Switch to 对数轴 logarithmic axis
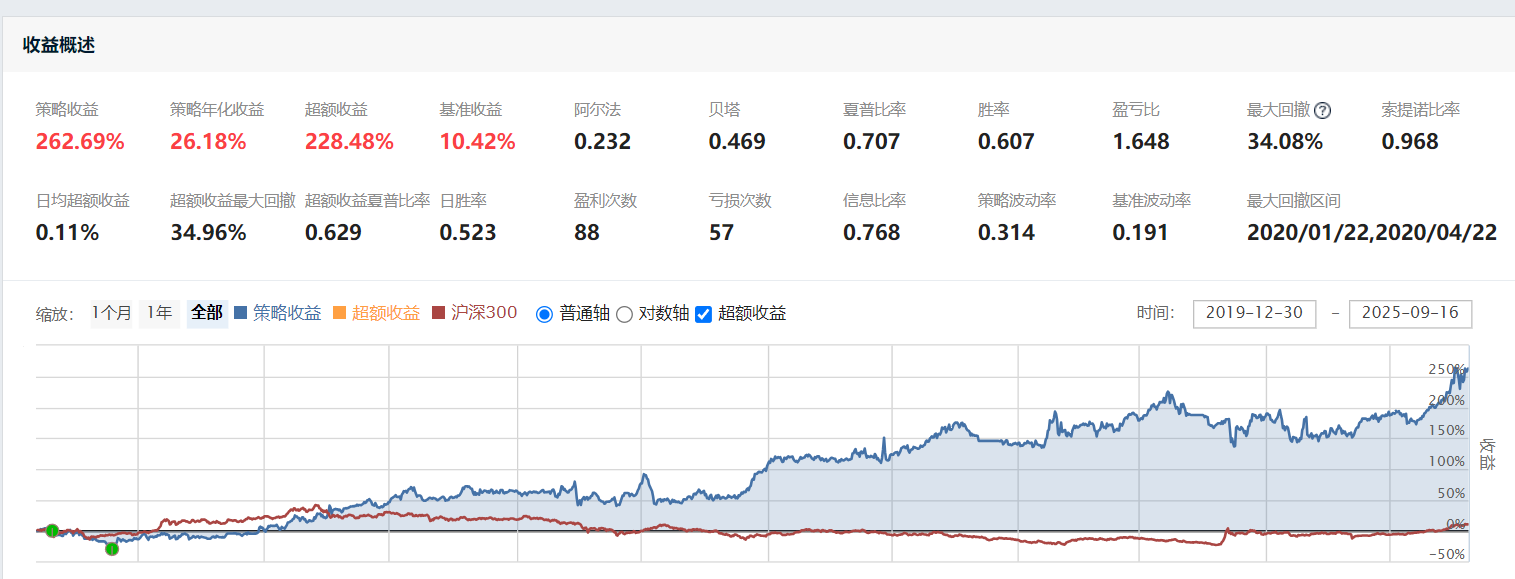 [624, 314]
